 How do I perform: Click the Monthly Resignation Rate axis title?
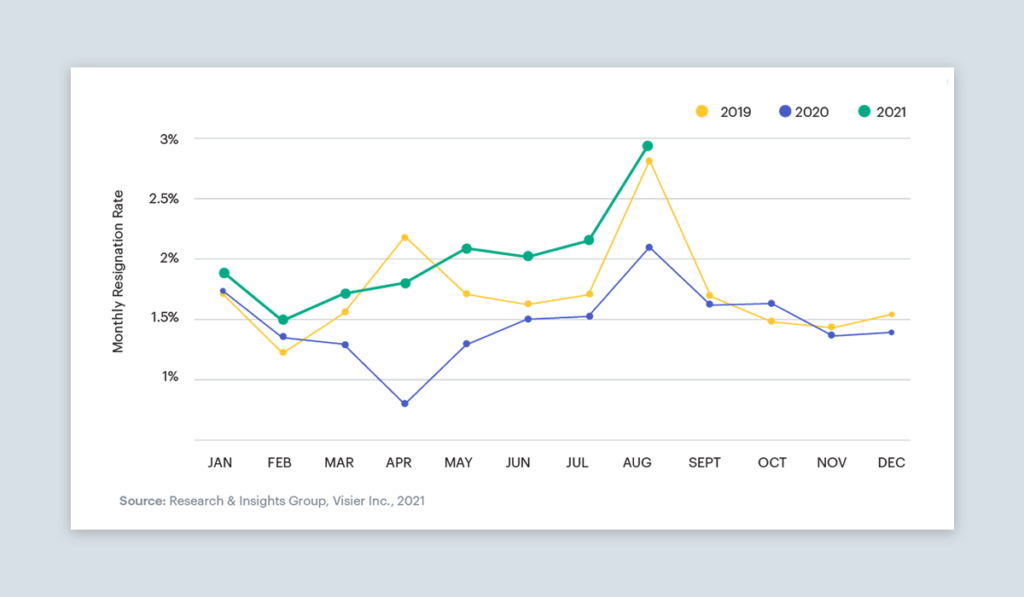[118, 271]
